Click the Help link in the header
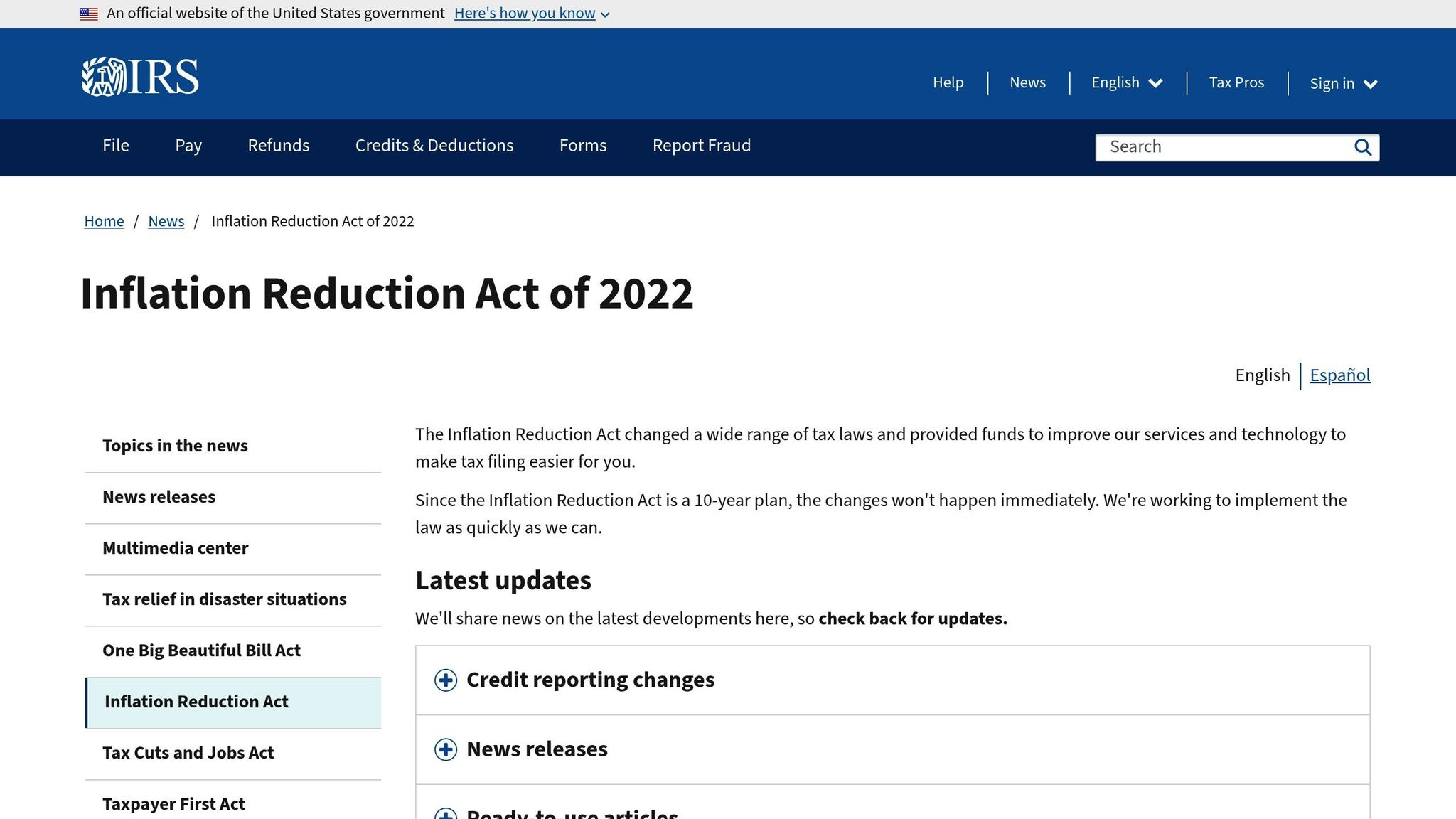 tap(948, 82)
